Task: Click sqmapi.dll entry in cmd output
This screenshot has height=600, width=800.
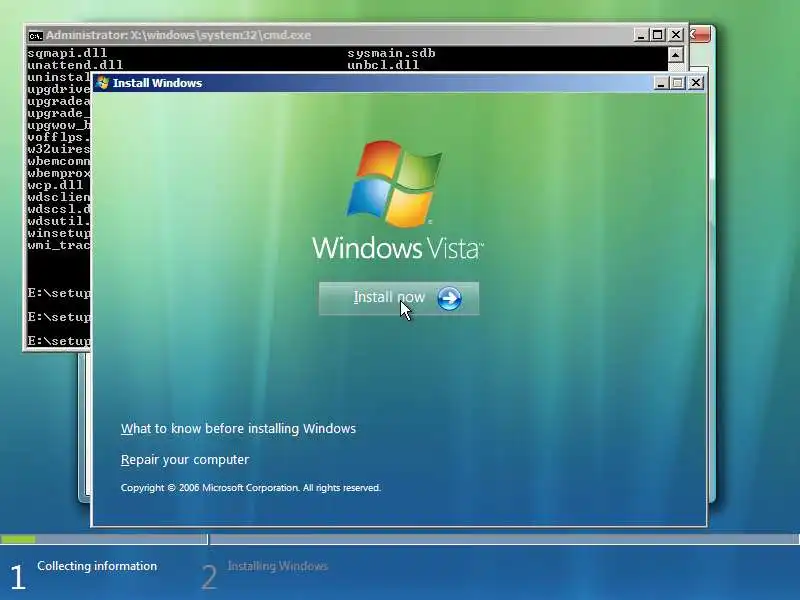Action: click(67, 53)
